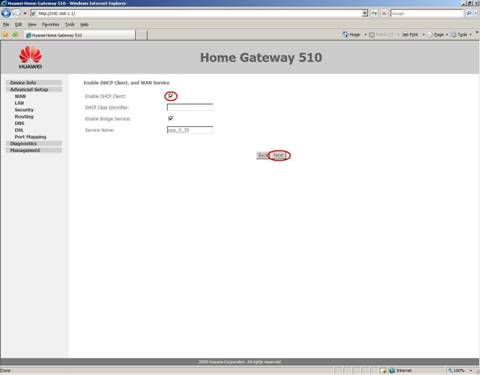Open the zoom level control in status bar
Screen dimensions: 480x375
point(460,370)
